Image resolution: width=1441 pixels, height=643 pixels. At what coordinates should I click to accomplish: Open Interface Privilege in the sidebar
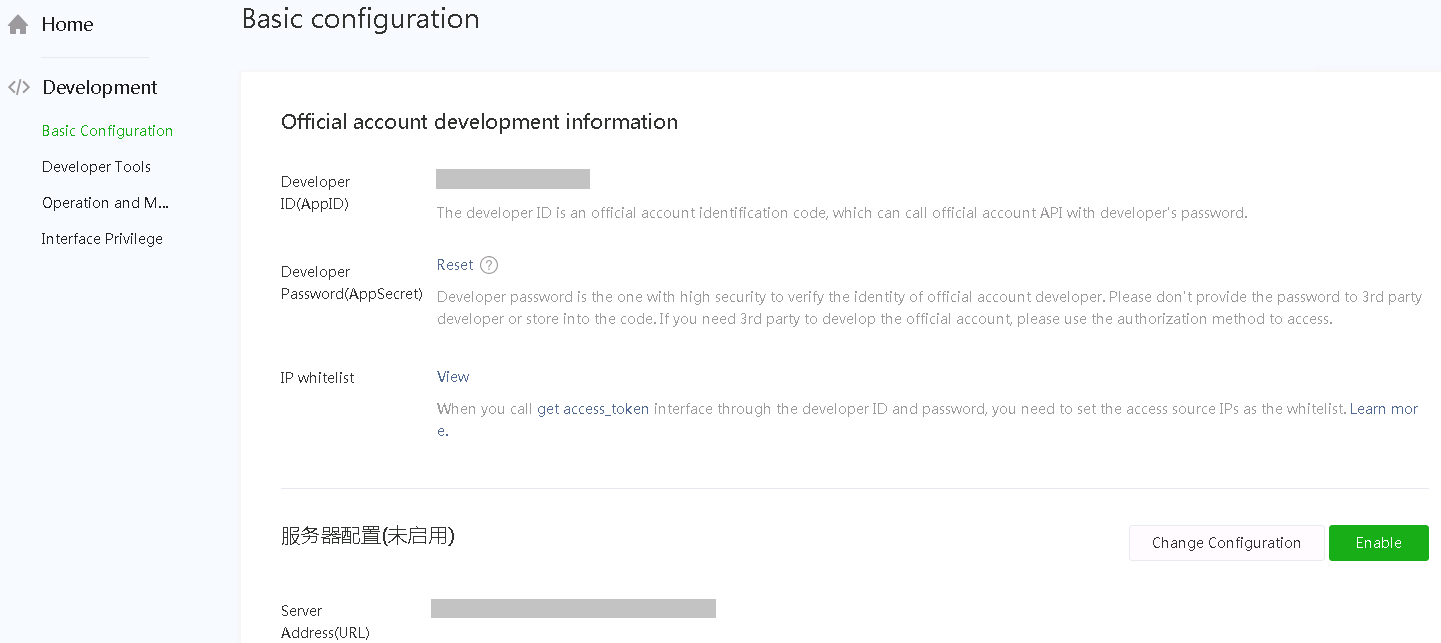102,239
